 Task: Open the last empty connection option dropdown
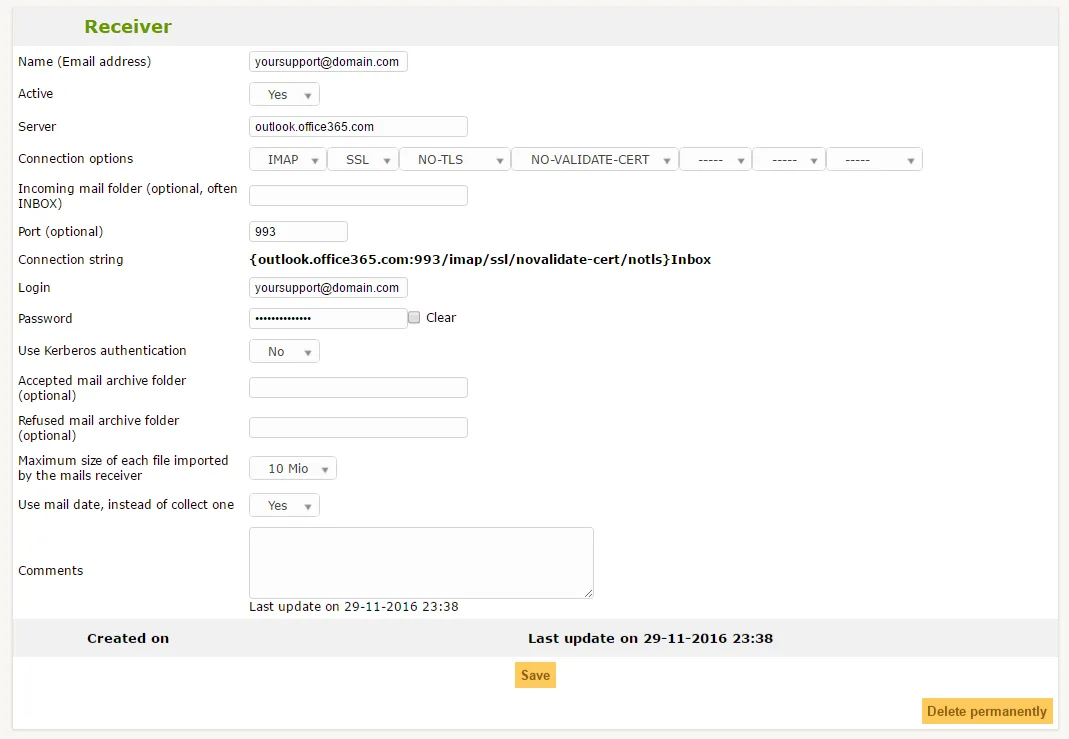874,159
